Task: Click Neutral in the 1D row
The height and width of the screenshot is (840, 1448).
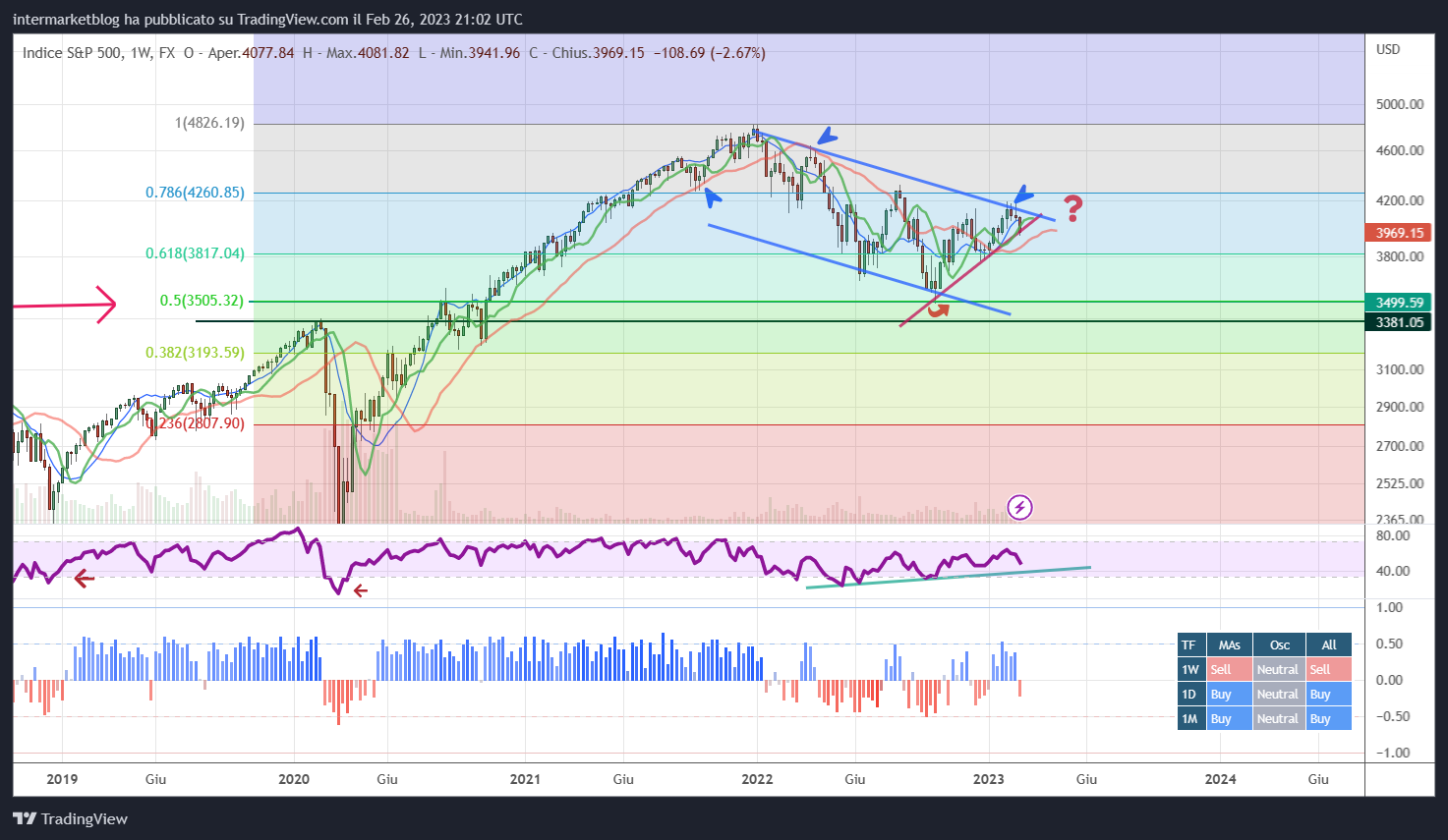Action: [x=1280, y=694]
